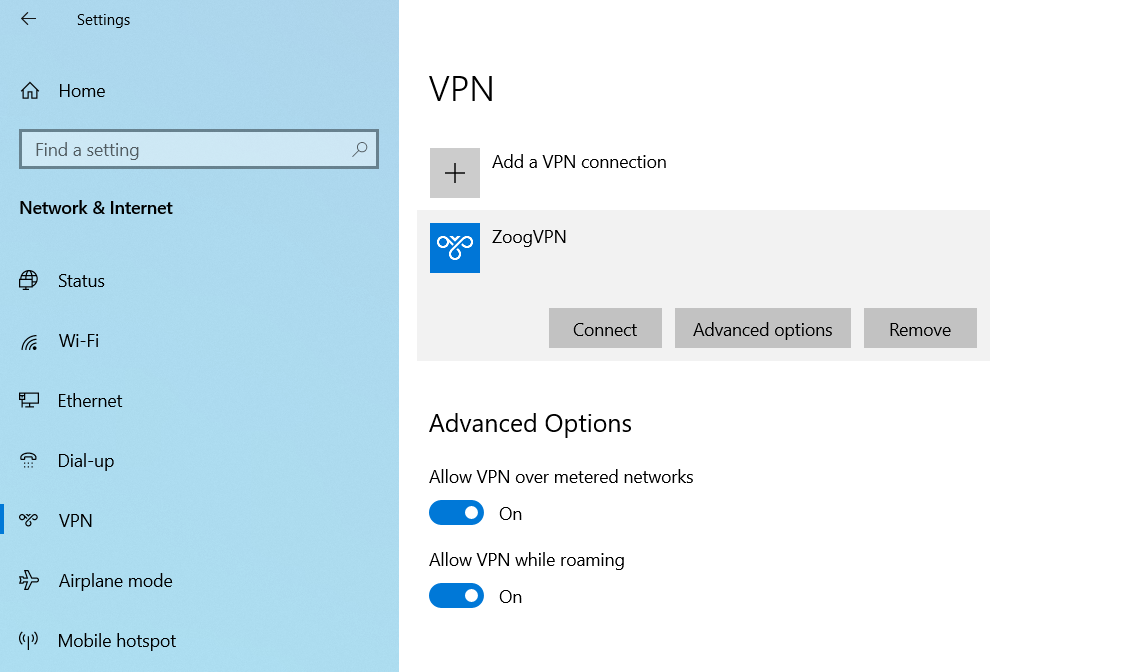1128x672 pixels.
Task: Open Advanced options for ZoogVPN
Action: click(x=762, y=328)
